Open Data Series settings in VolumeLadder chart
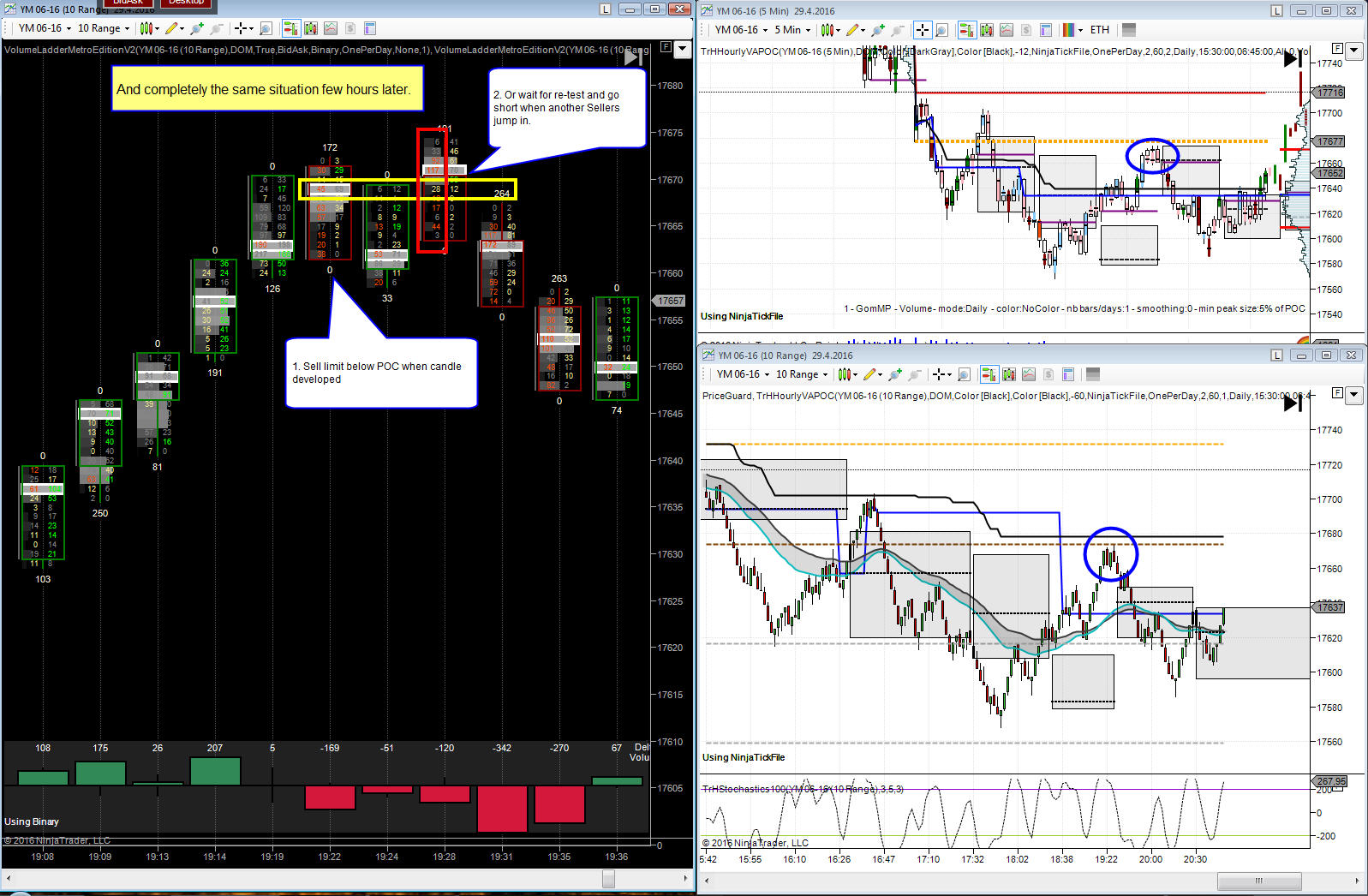The image size is (1368, 896). click(311, 28)
